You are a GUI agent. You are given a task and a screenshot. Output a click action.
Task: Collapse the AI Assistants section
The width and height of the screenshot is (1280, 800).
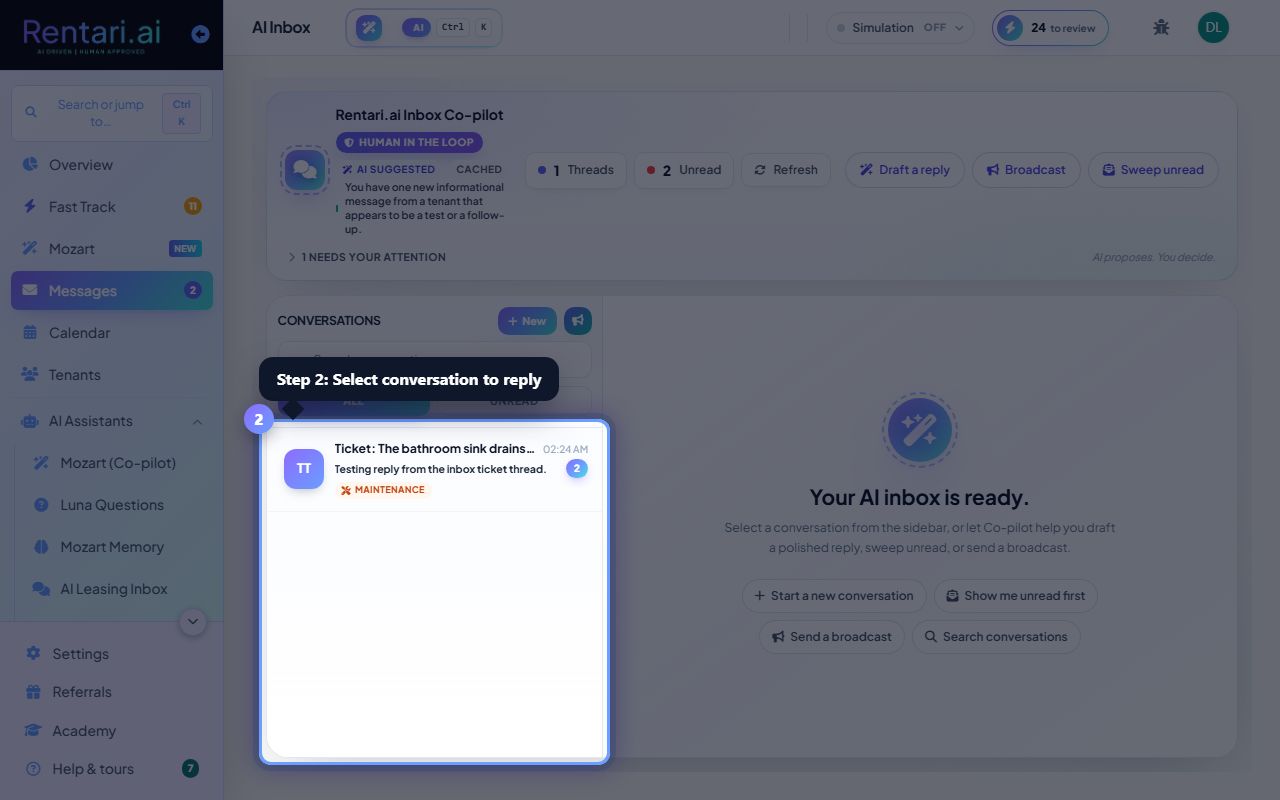click(197, 422)
